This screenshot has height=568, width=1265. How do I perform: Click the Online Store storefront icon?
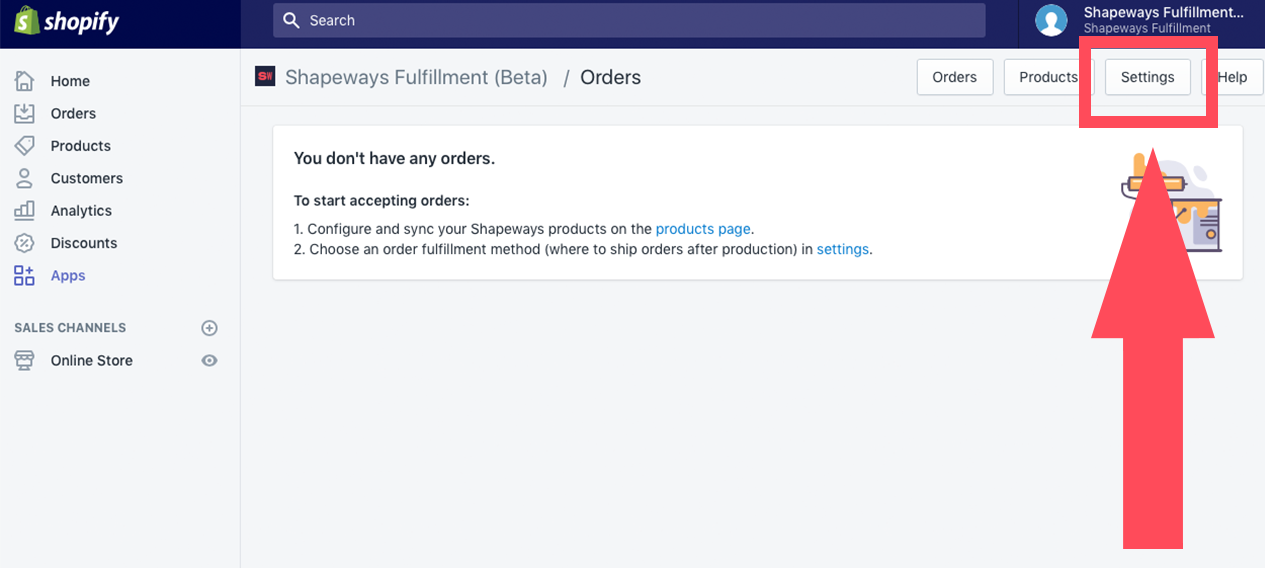point(24,360)
